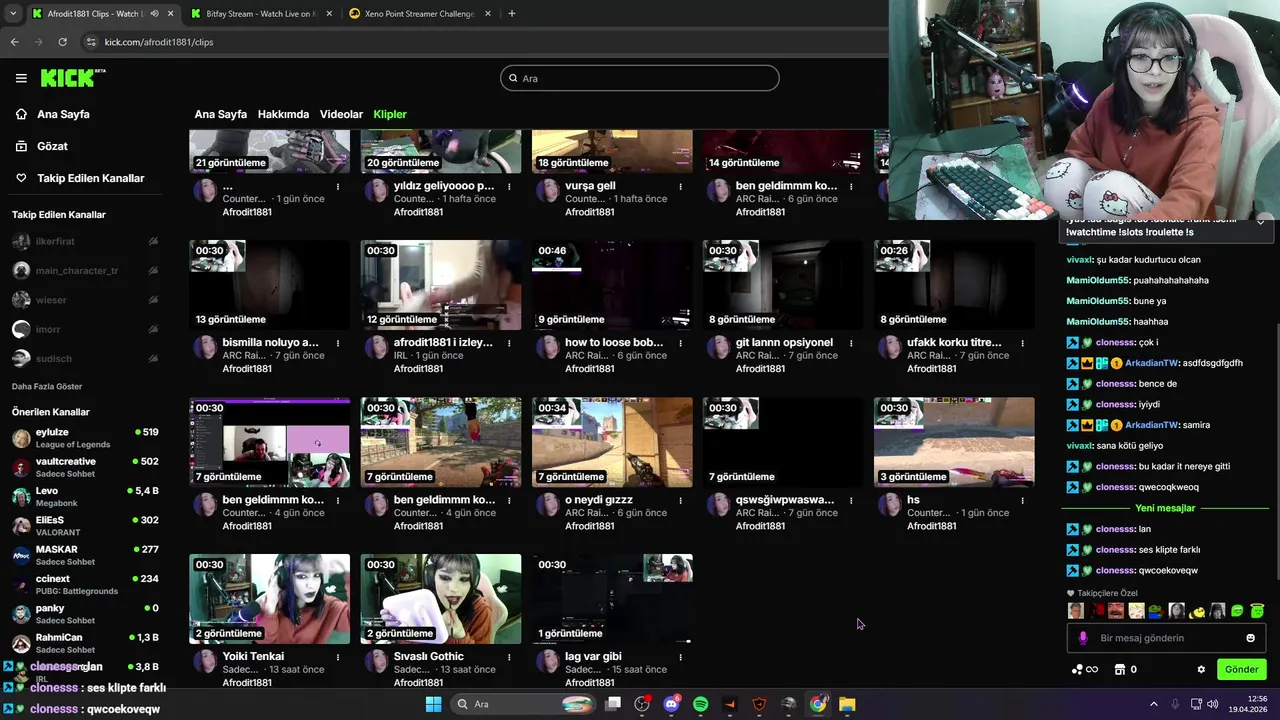Open channel points infinity icon
The image size is (1280, 720).
click(x=1085, y=670)
